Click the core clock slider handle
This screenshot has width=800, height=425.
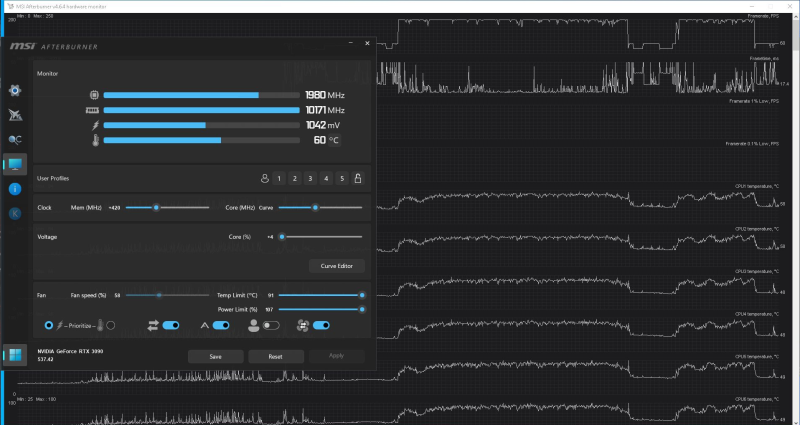pos(315,208)
